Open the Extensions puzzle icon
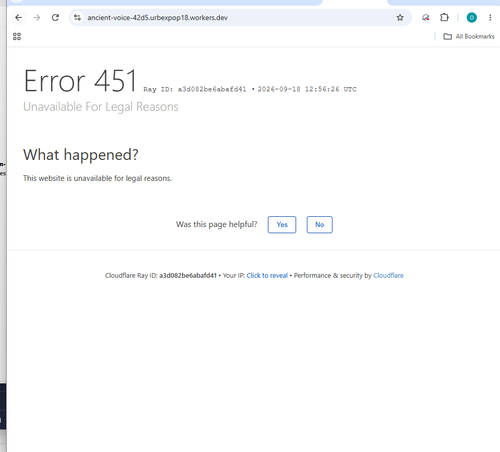The width and height of the screenshot is (500, 452). [444, 17]
